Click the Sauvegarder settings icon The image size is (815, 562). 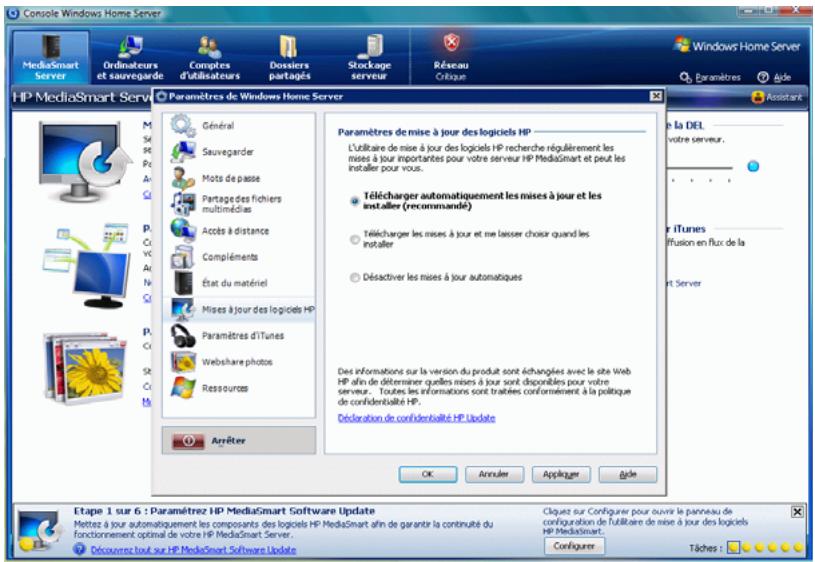183,152
